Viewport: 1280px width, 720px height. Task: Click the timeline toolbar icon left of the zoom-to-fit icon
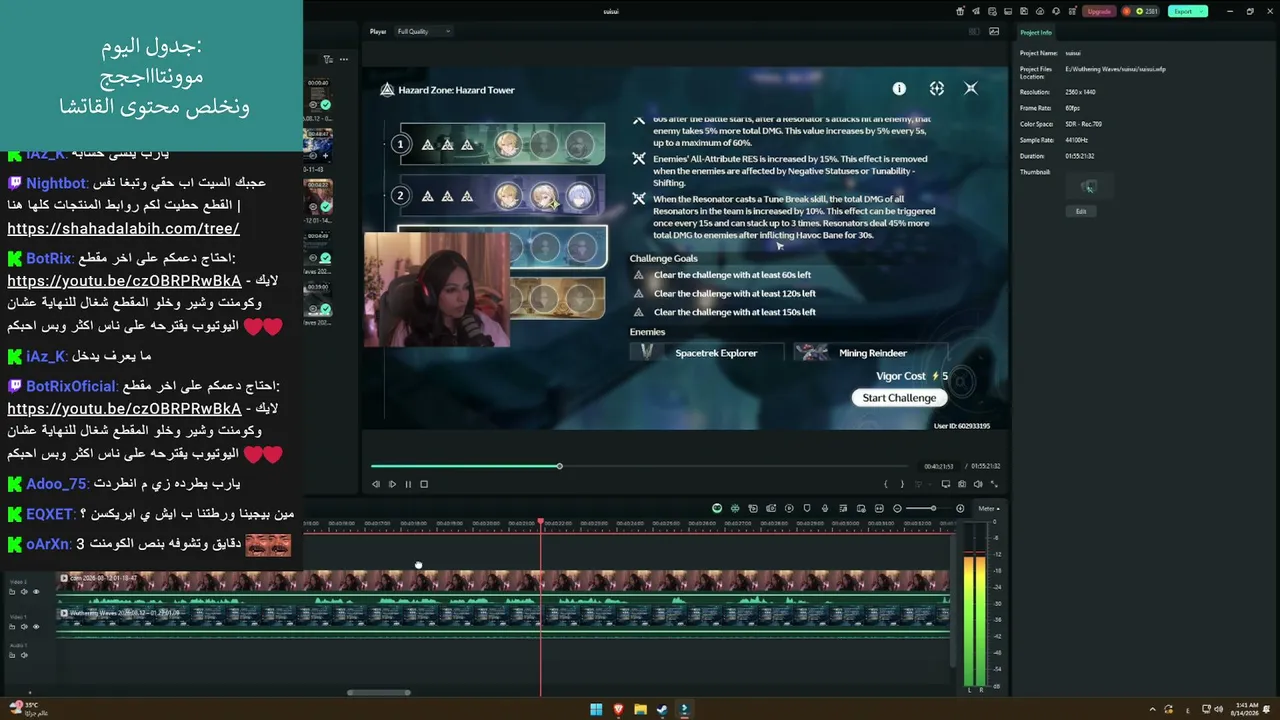click(x=861, y=508)
